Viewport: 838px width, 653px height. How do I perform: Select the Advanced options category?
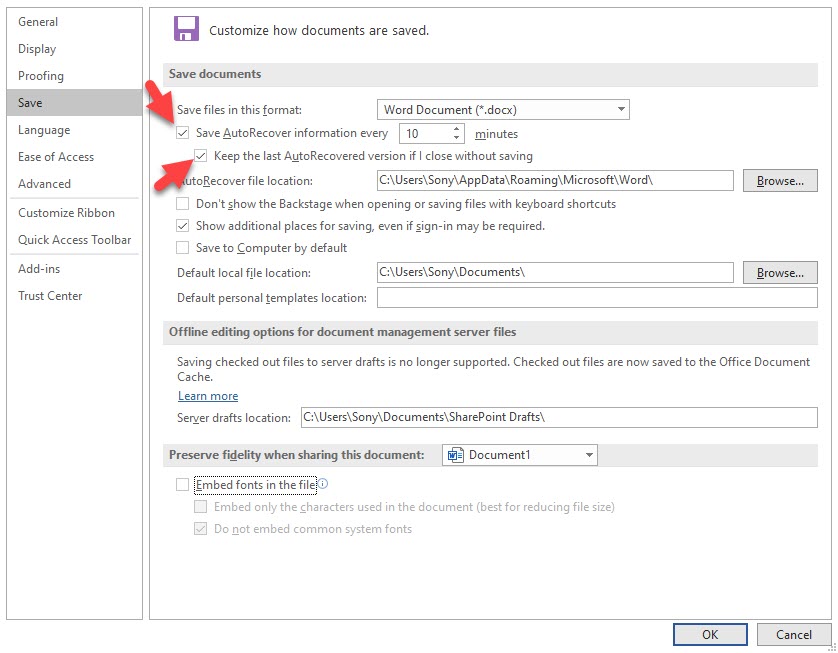44,183
